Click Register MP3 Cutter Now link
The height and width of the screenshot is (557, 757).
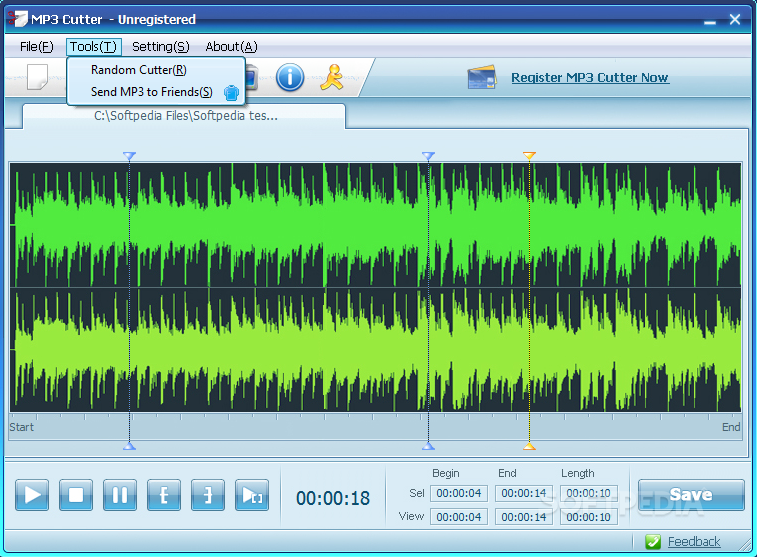click(x=590, y=77)
